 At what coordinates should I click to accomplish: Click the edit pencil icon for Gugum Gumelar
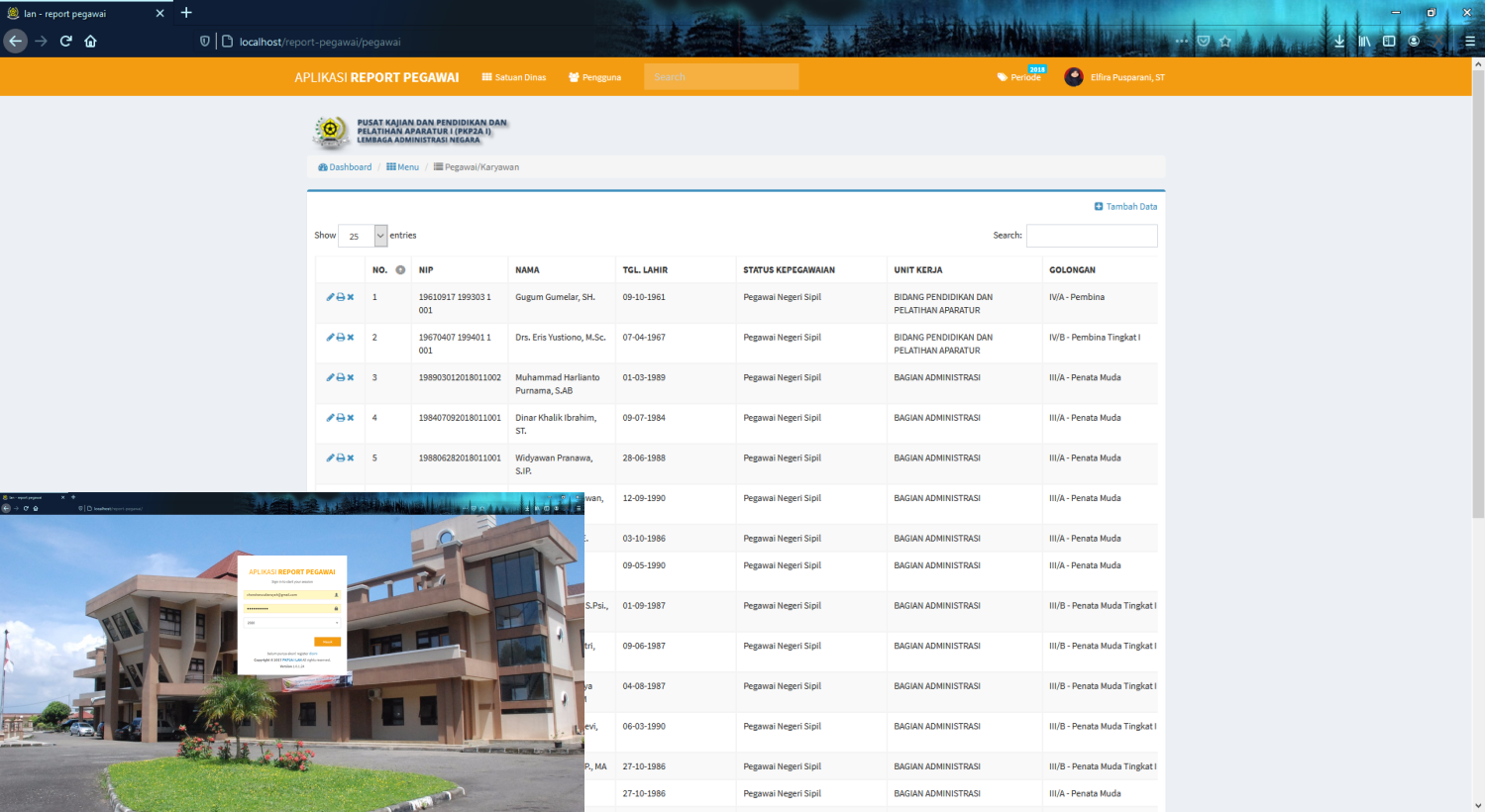tap(330, 297)
